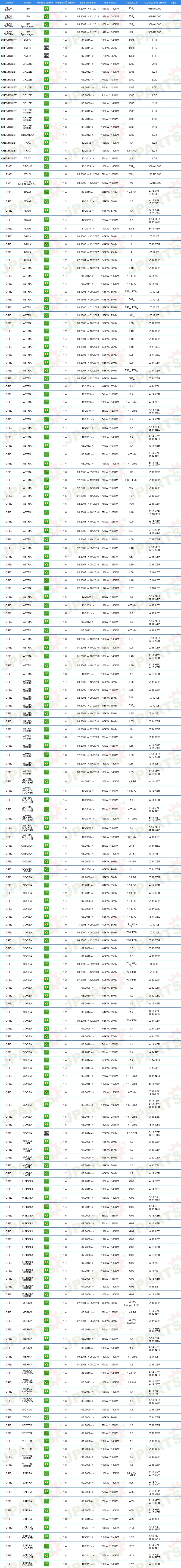This screenshot has height=1568, width=181.
Task: Select the STILO MULTI WAGON model cell
Action: tap(27, 183)
